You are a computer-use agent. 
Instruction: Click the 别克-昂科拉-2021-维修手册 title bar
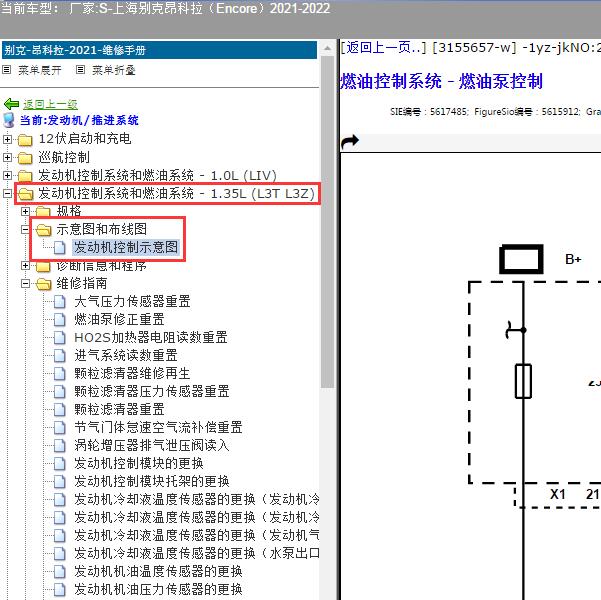point(159,50)
